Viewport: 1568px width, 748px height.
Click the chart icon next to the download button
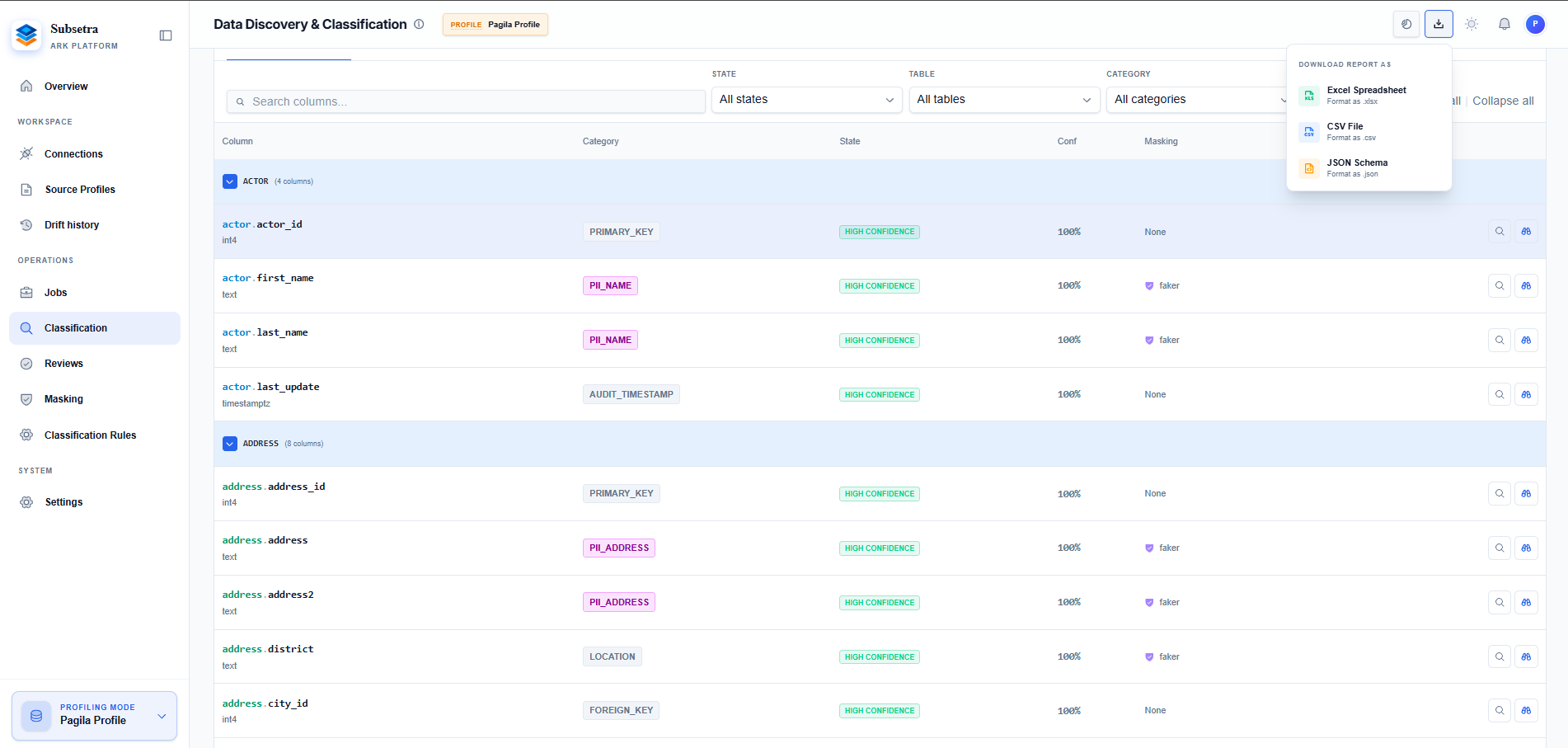(x=1406, y=24)
